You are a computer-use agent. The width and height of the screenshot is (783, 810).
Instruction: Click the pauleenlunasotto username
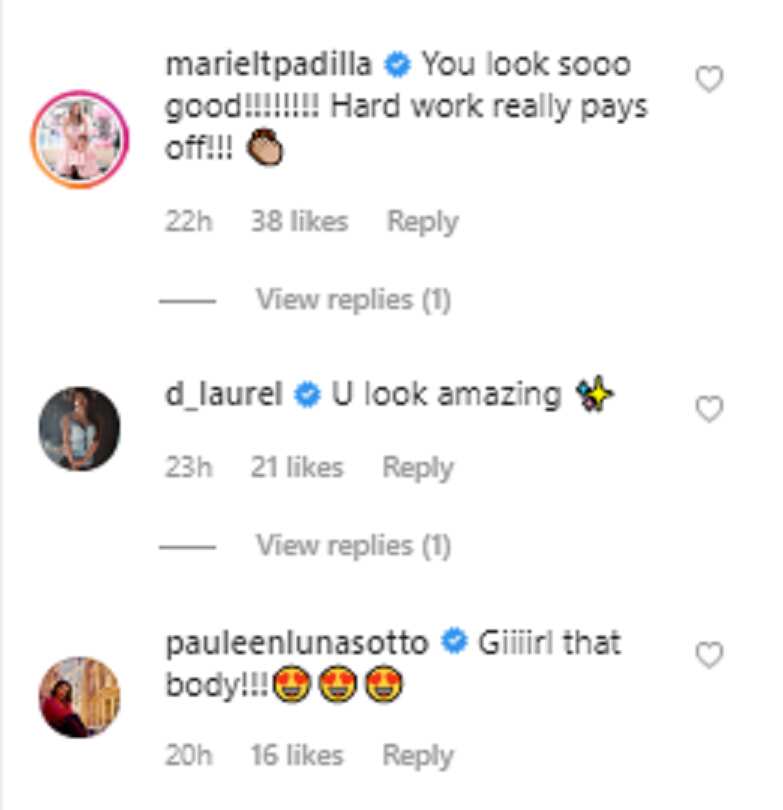click(x=297, y=644)
